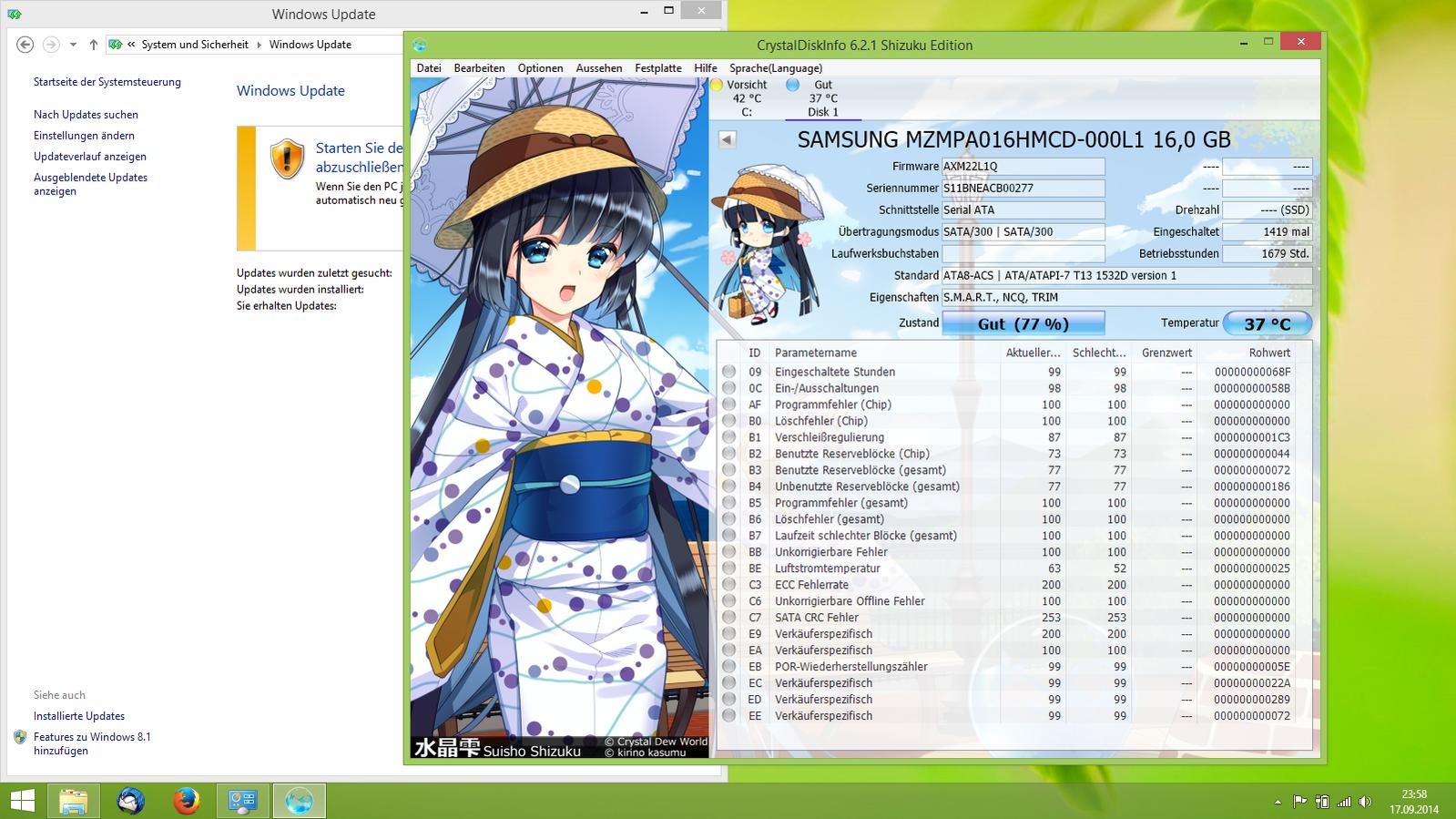Select the BB Unkorrigierbare Fehler row
The image size is (1456, 819).
[1013, 552]
